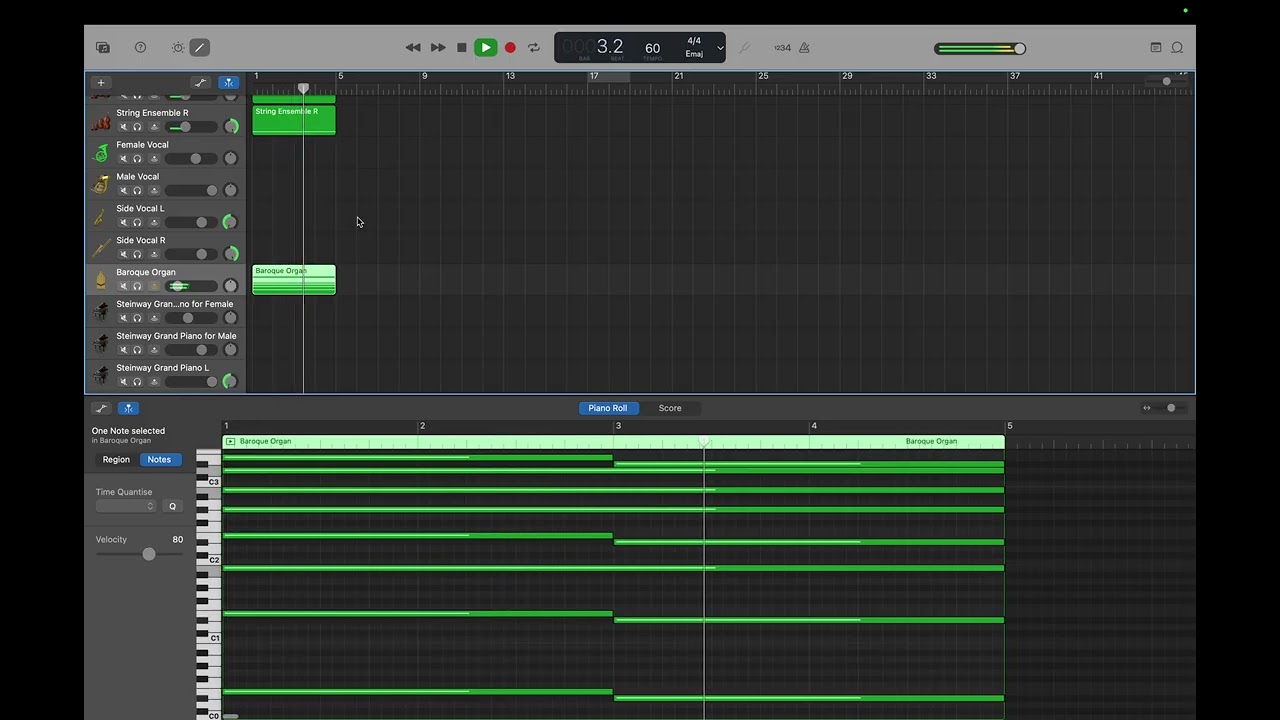Adjust tracks area horizontal zoom slider
1280x720 pixels.
(1168, 81)
